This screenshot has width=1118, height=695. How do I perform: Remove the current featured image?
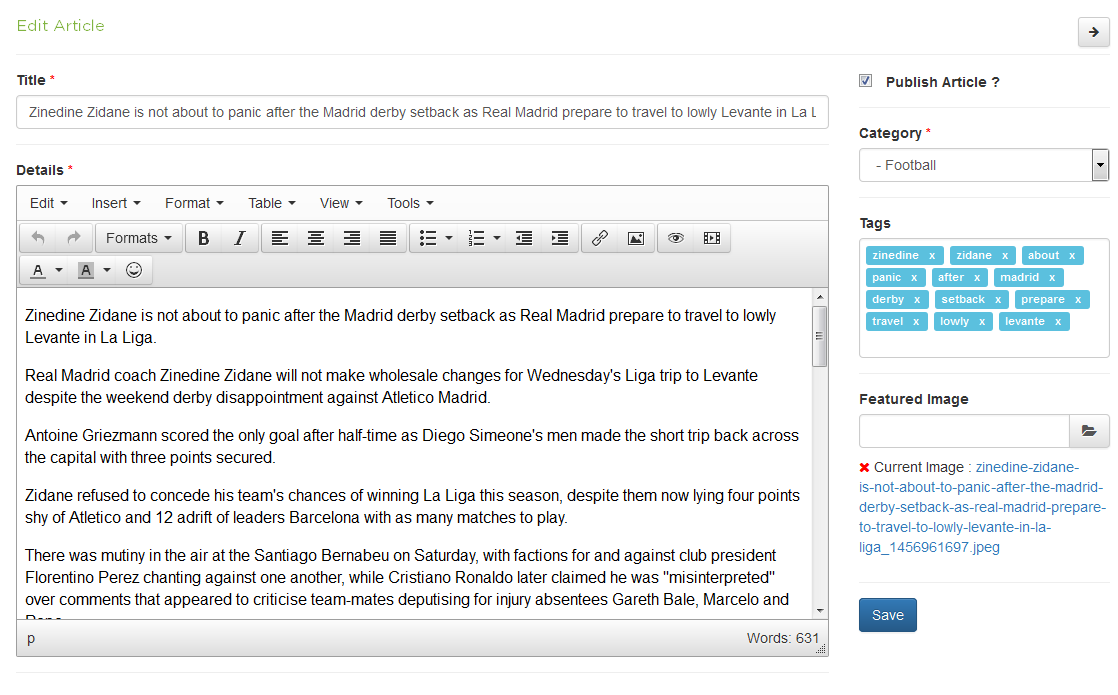(864, 467)
